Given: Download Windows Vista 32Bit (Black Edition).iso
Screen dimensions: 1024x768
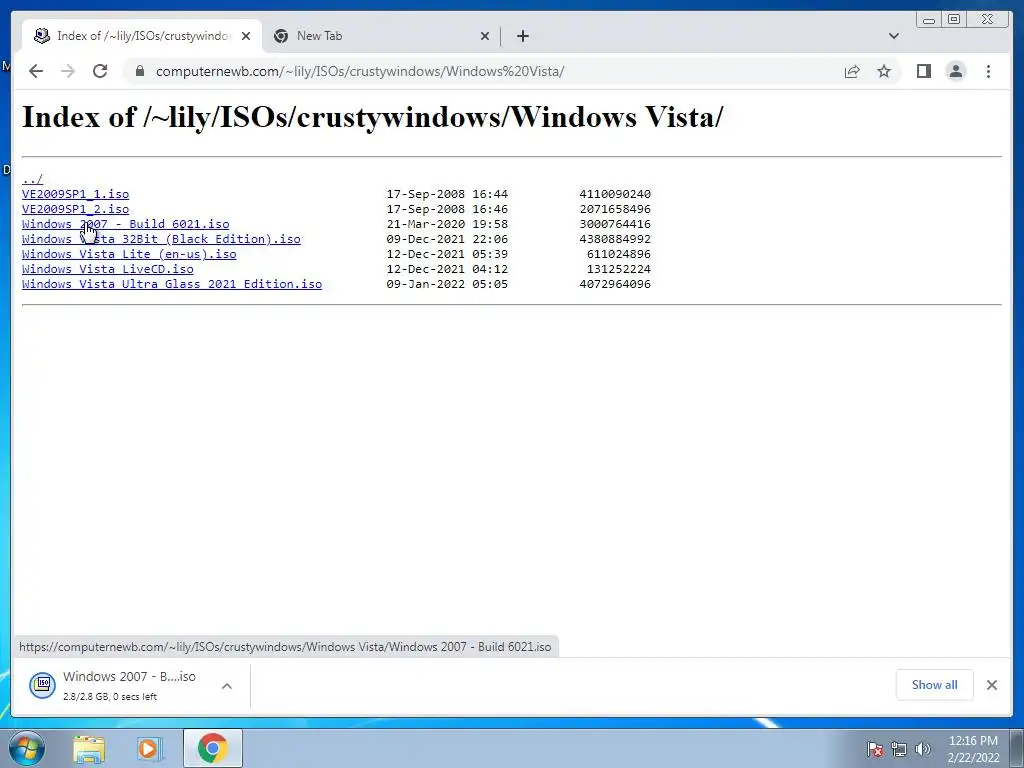Looking at the screenshot, I should [x=161, y=239].
